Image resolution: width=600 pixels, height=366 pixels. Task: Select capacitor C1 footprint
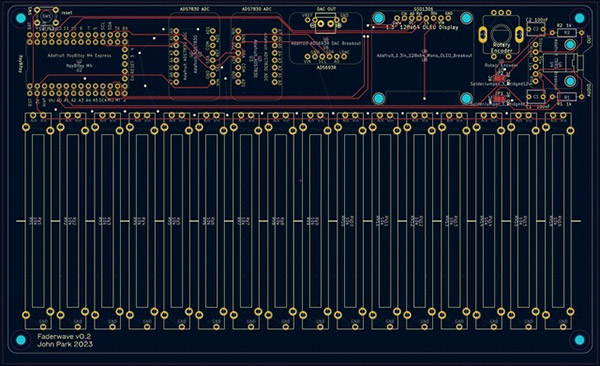pyautogui.click(x=536, y=97)
